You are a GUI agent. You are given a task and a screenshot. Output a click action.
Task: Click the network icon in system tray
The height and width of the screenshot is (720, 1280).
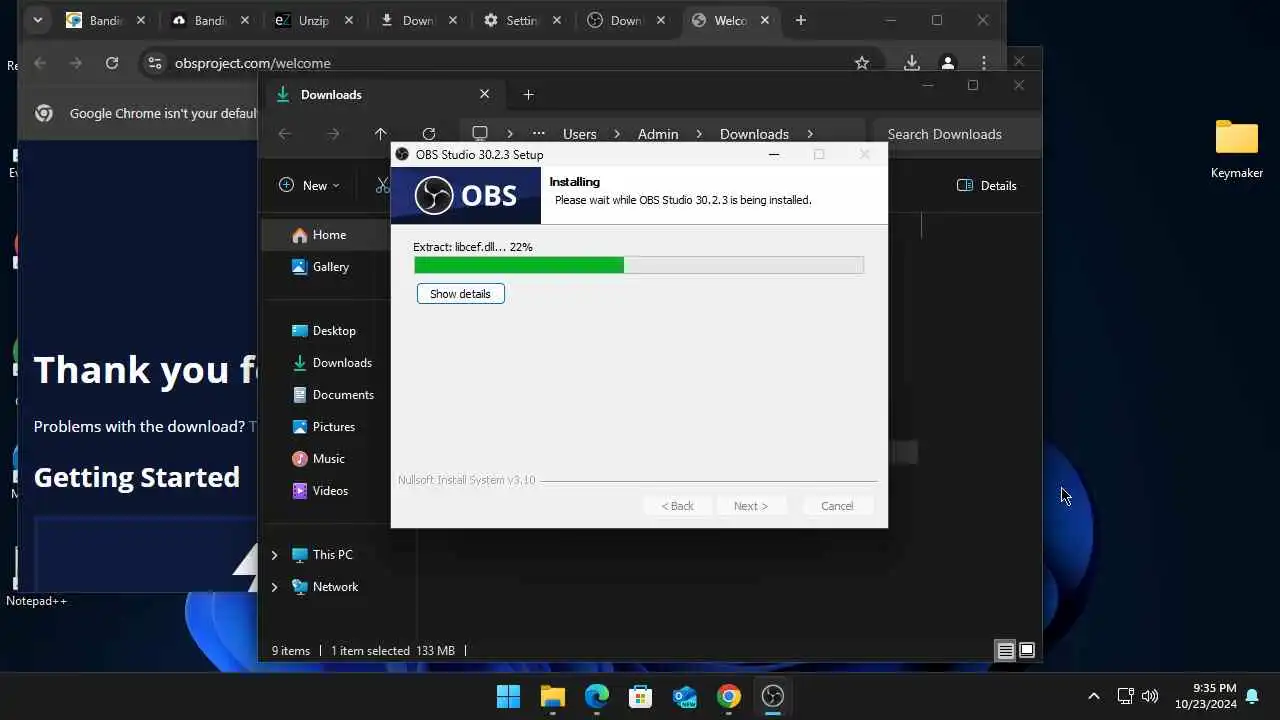(1125, 696)
